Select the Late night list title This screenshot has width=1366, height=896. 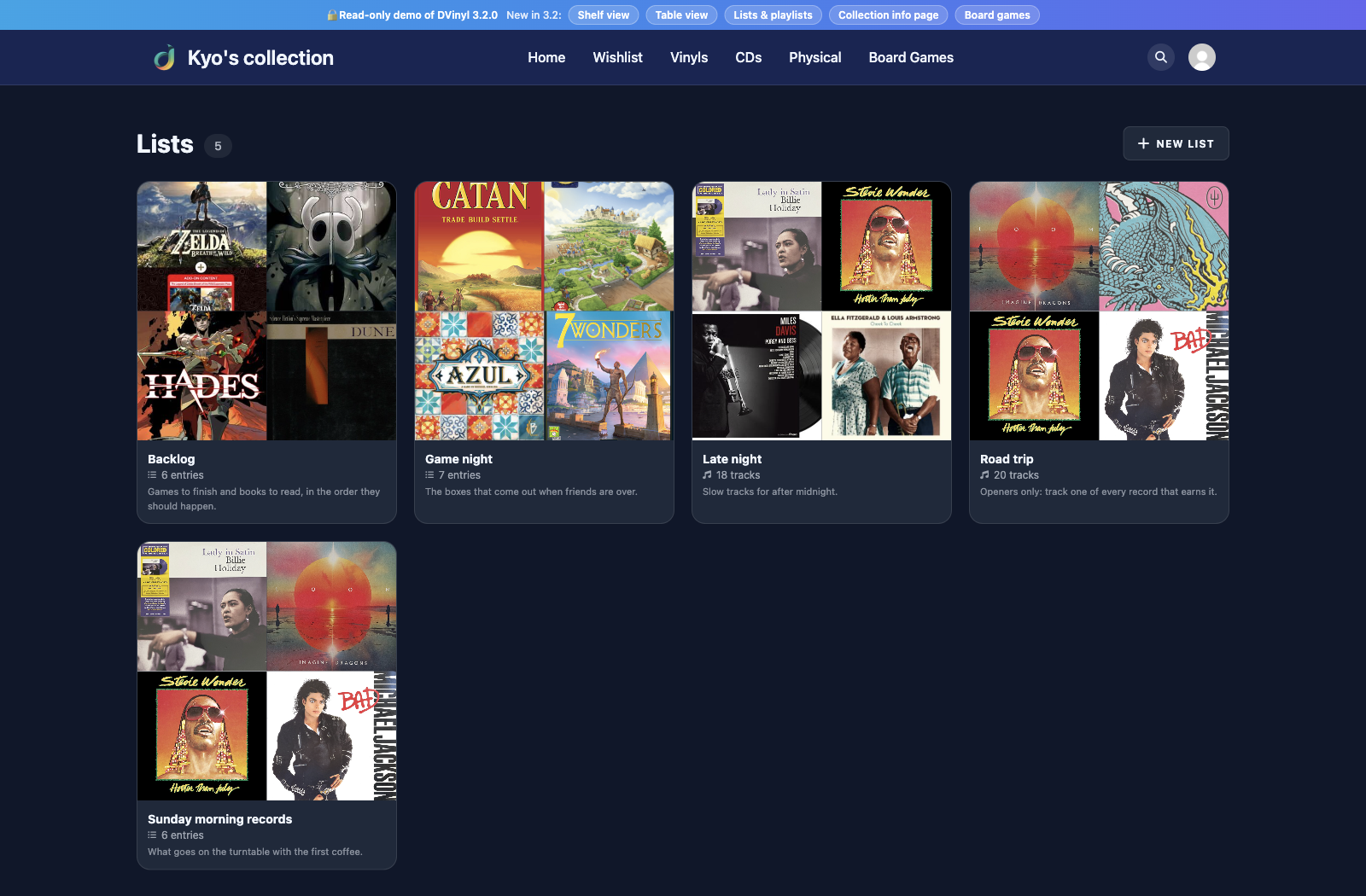(x=732, y=459)
